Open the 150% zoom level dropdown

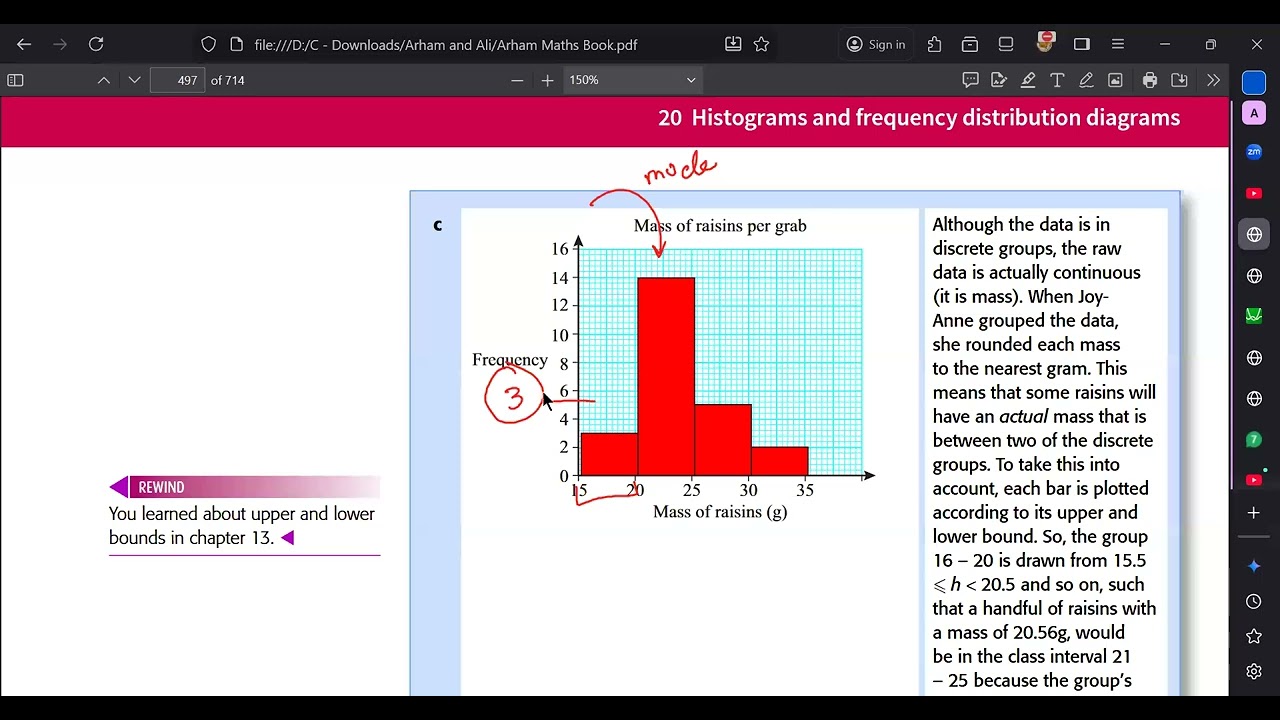tap(633, 80)
